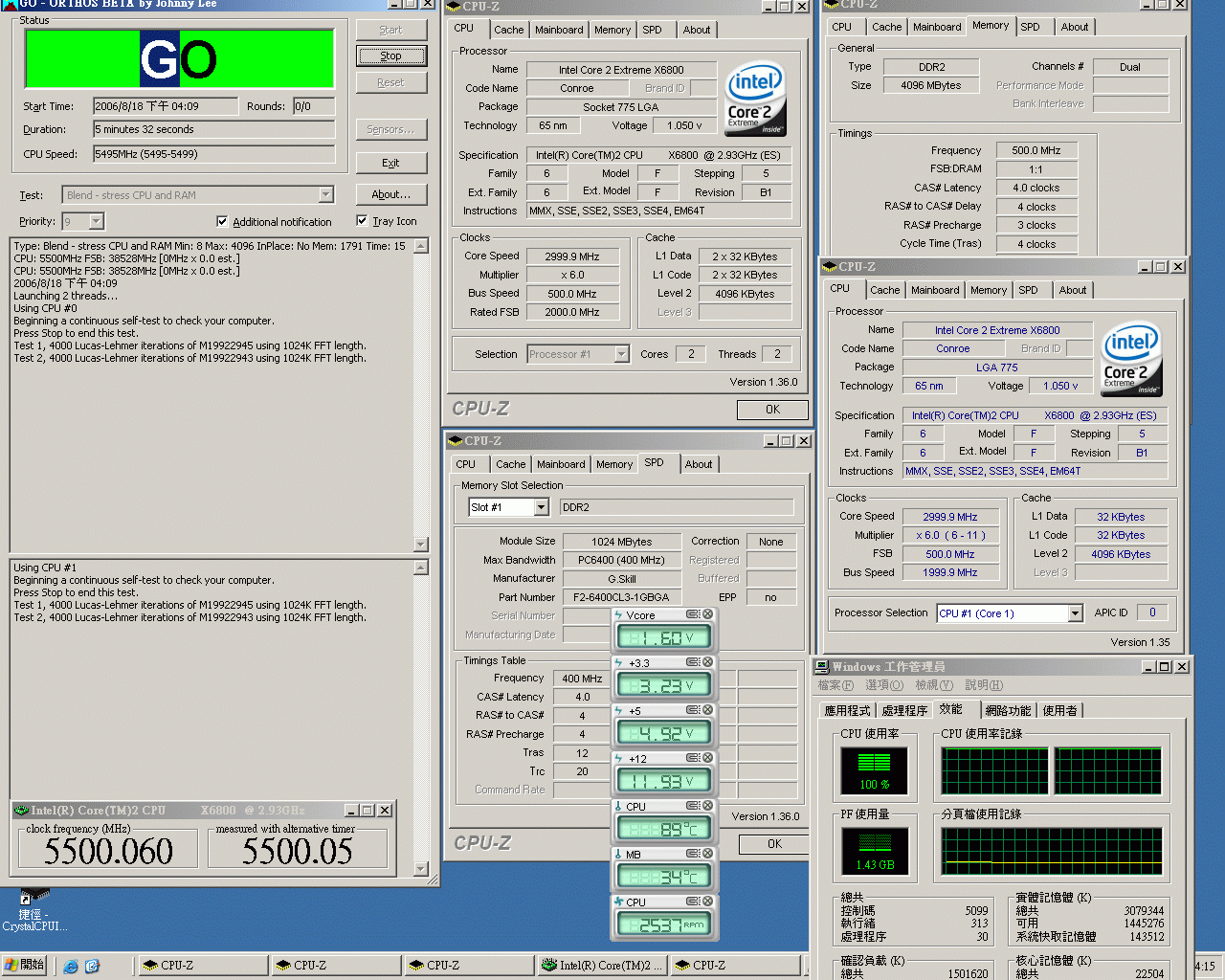Click Intel Core 2 logo in version 1.35 CPU-Z

point(1132,359)
